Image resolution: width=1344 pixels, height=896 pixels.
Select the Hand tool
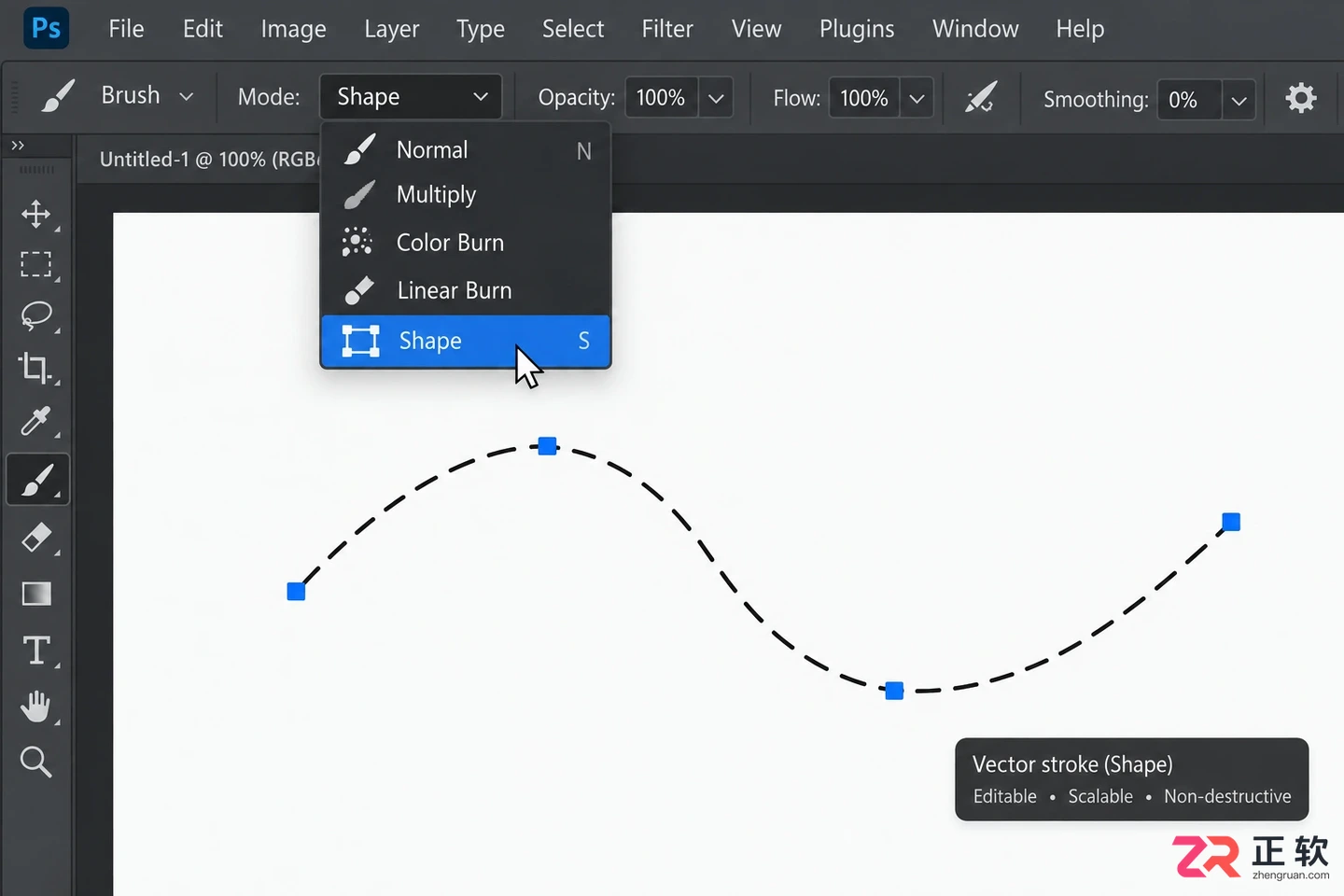click(36, 707)
